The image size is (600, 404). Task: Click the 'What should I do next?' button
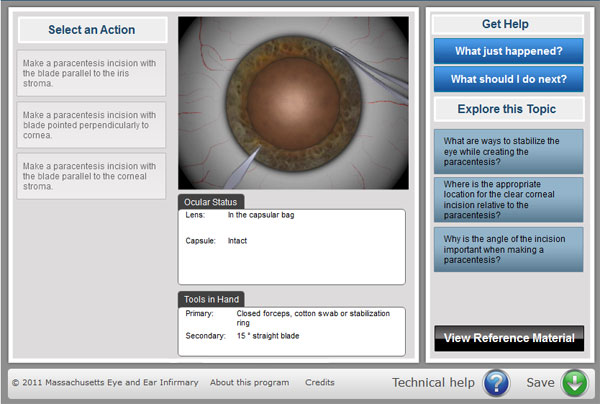pyautogui.click(x=509, y=79)
